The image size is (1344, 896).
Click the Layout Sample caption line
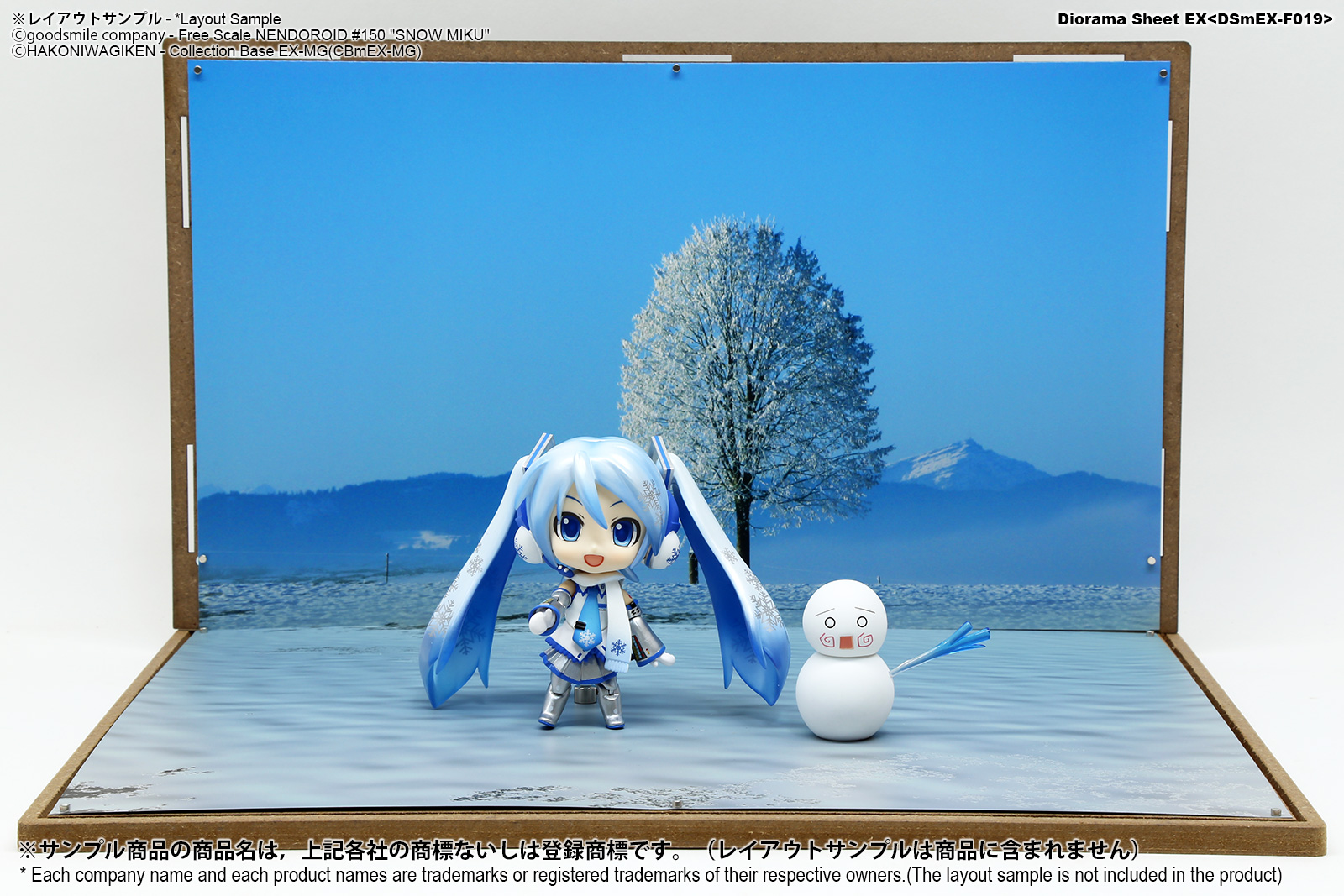[147, 18]
